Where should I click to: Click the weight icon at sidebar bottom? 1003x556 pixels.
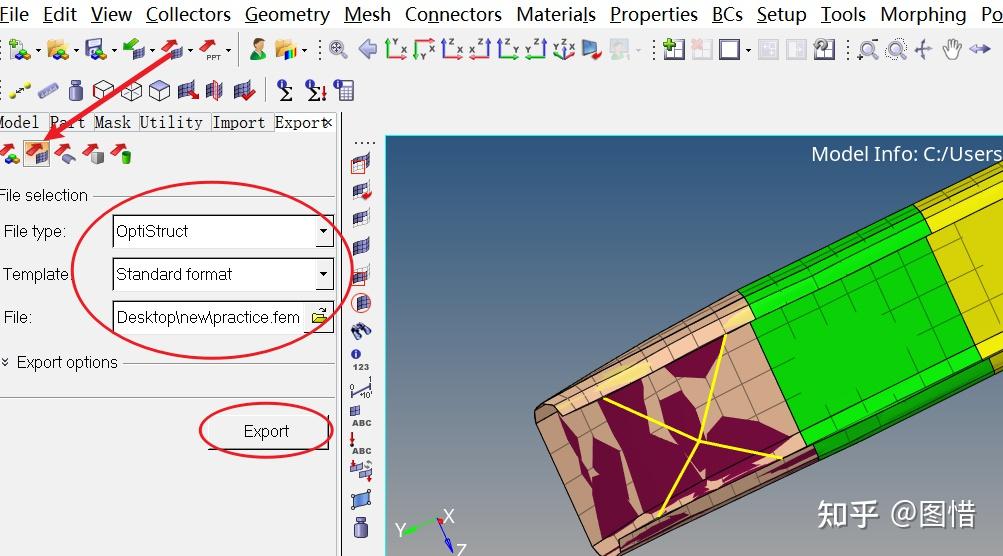pyautogui.click(x=361, y=527)
